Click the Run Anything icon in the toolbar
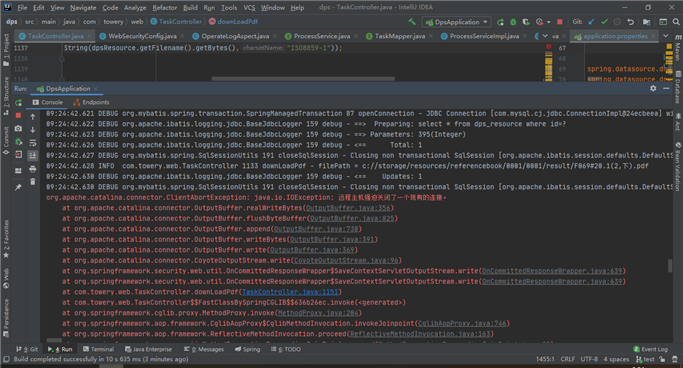The height and width of the screenshot is (368, 683). (663, 22)
